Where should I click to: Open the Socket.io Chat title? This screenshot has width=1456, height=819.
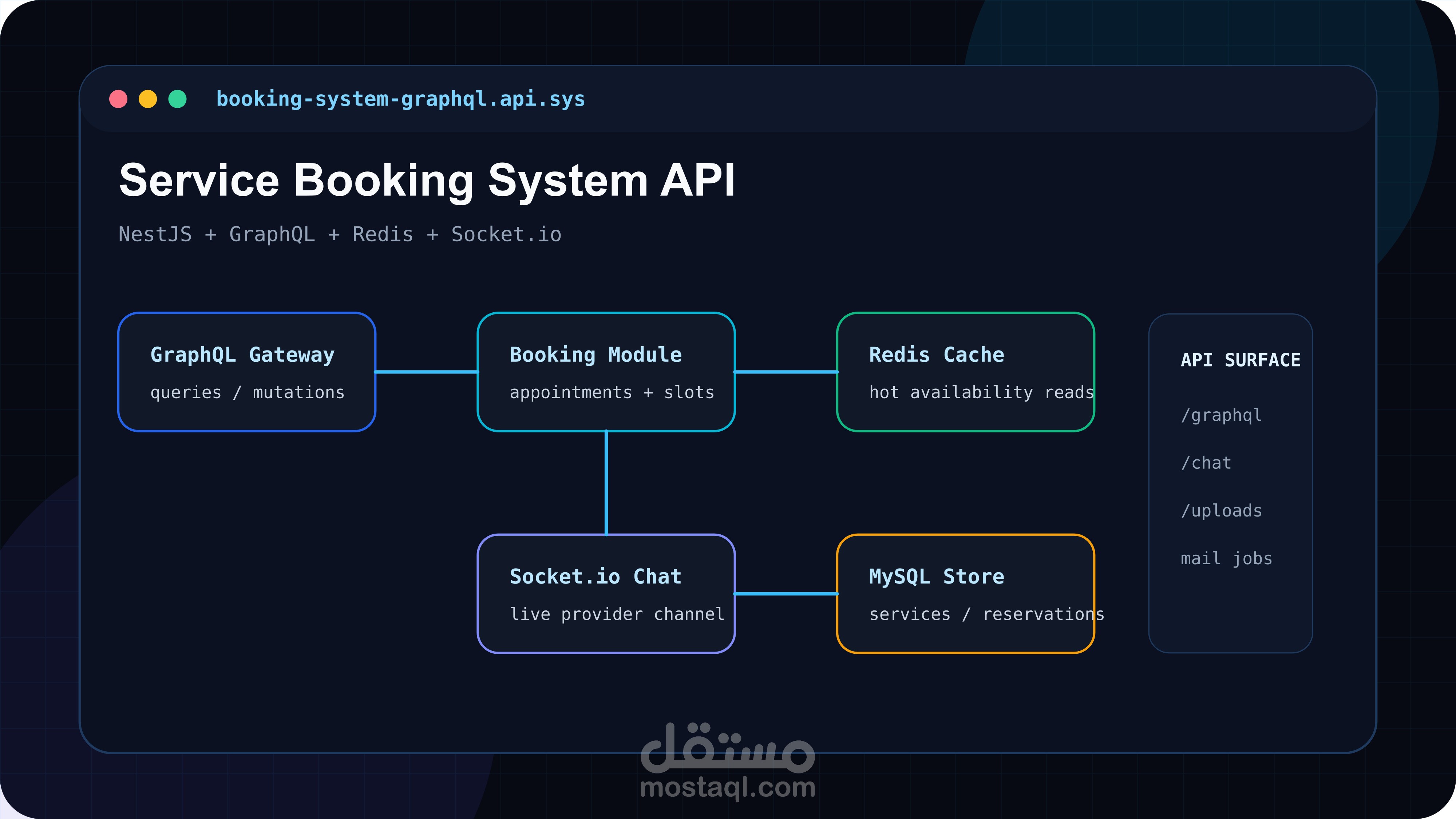[596, 577]
